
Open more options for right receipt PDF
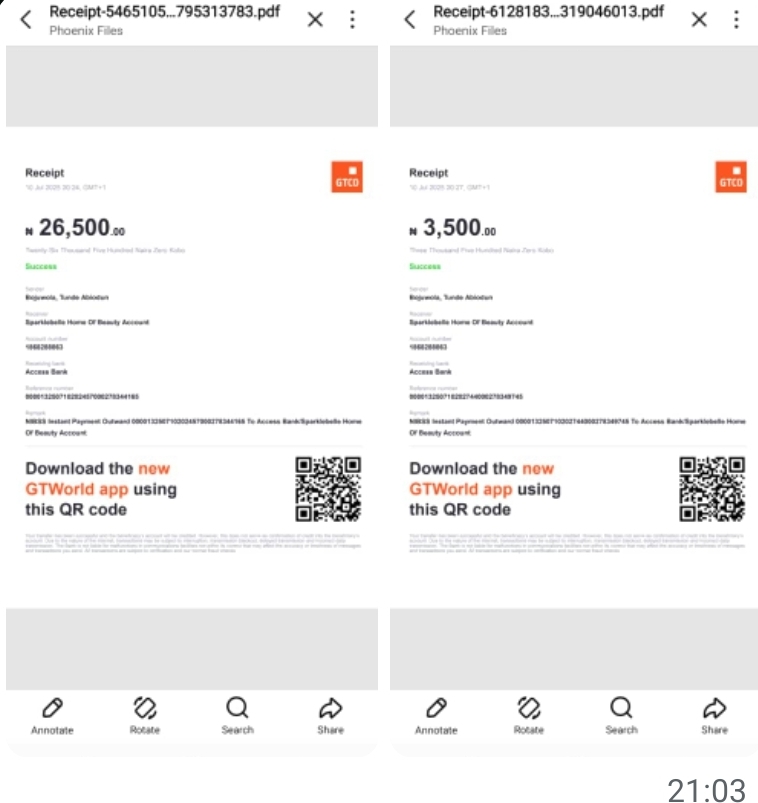[737, 19]
